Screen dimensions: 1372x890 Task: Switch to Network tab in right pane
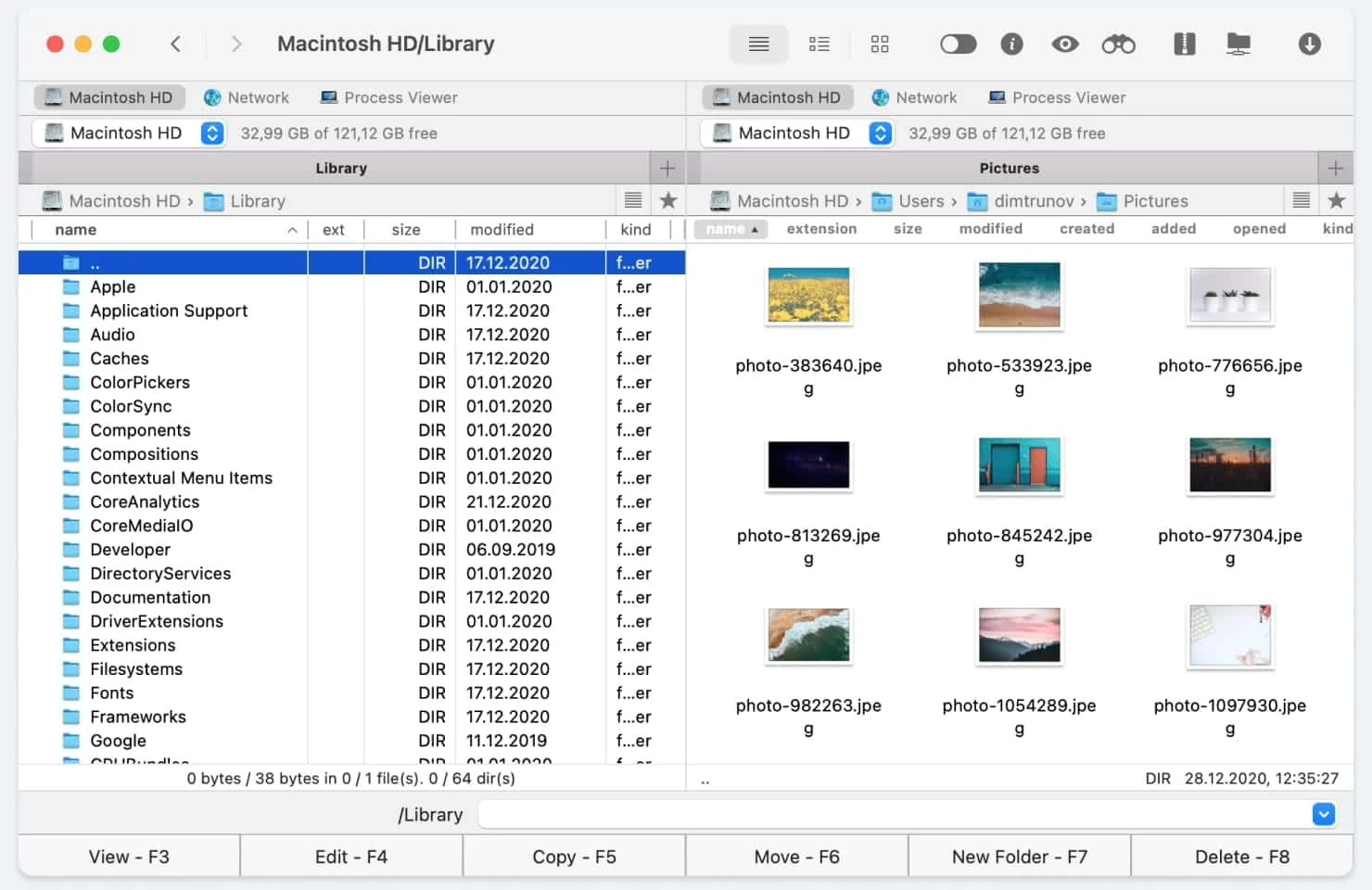click(914, 97)
